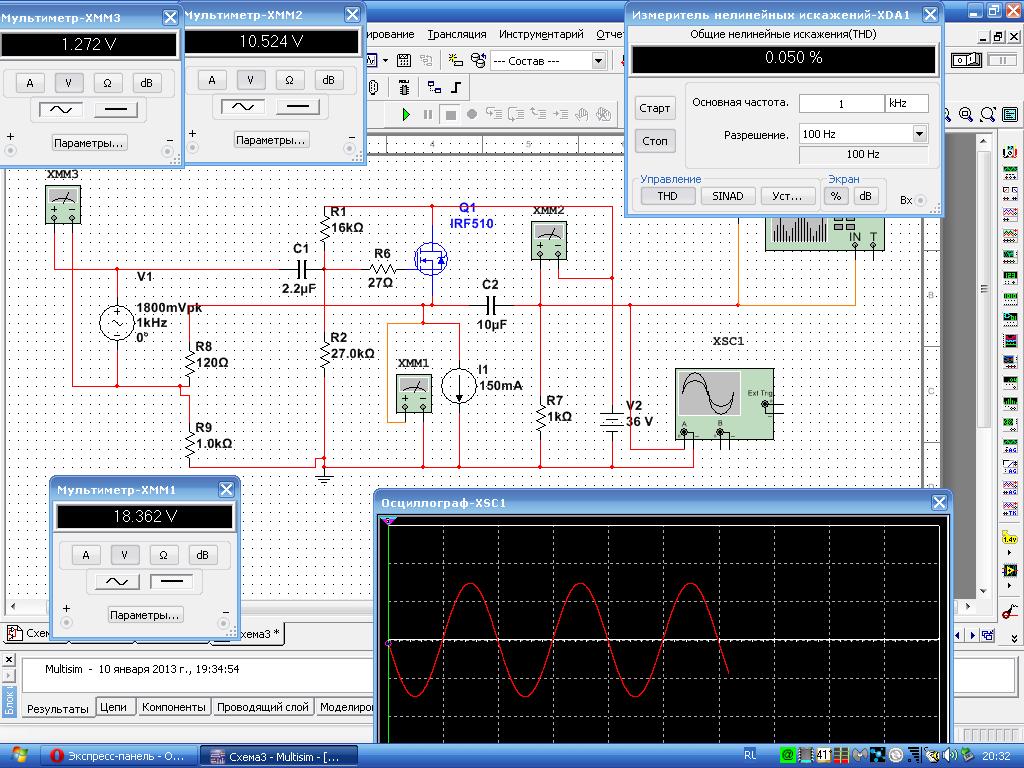Click Параметры button in XMM1 multimeter
Viewport: 1024px width, 768px height.
145,615
